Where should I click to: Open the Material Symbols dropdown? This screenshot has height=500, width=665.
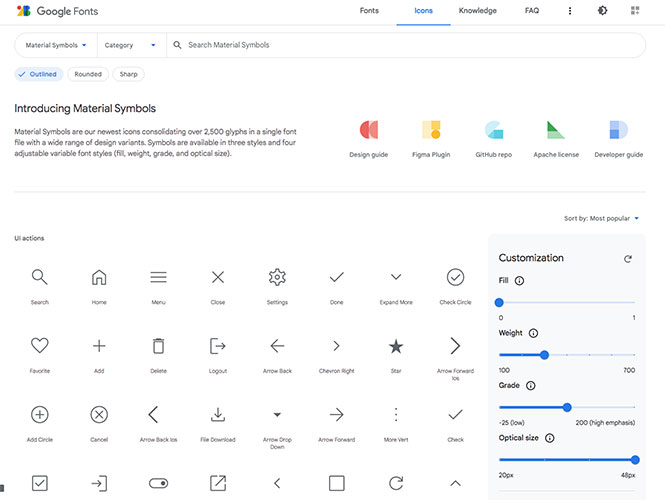pyautogui.click(x=56, y=45)
